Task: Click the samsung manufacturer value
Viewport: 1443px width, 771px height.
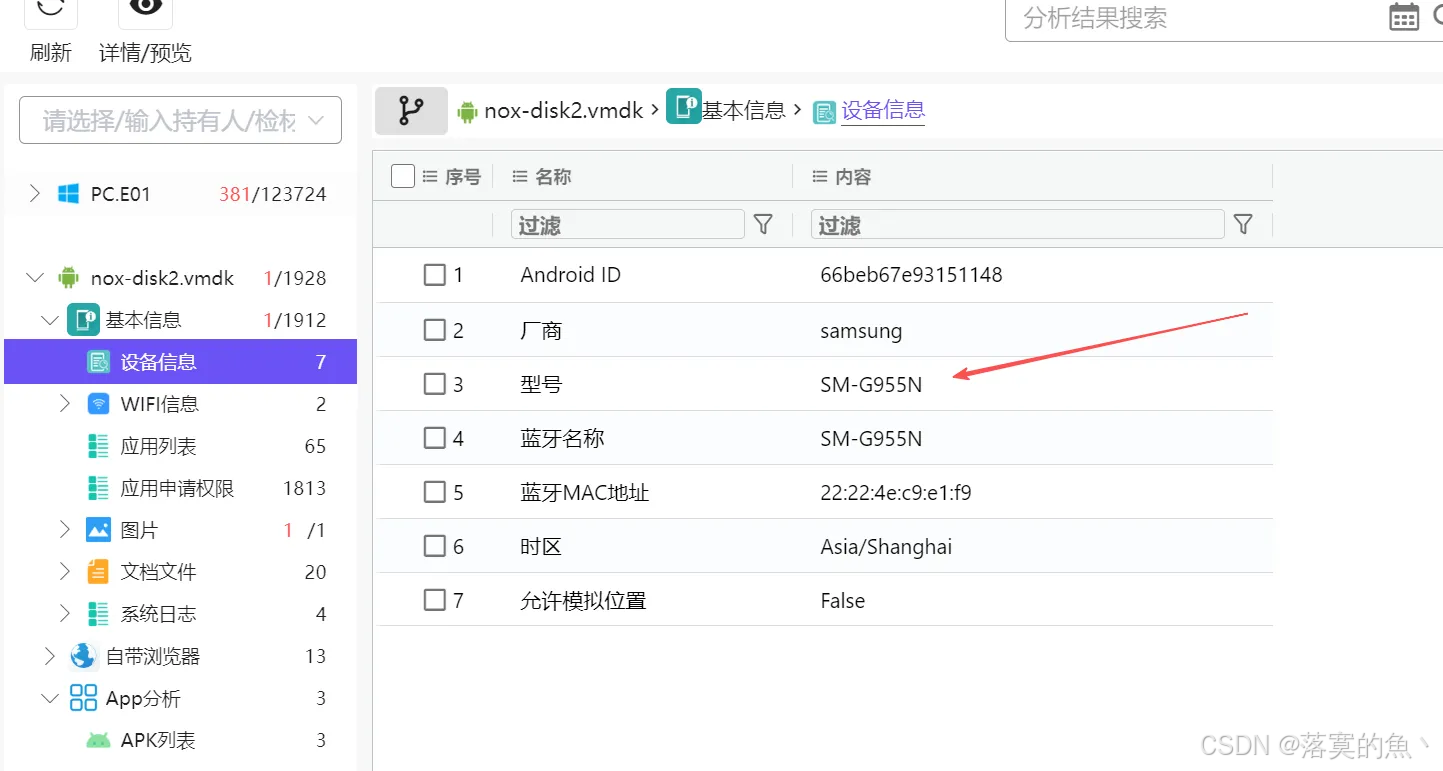Action: pyautogui.click(x=861, y=331)
